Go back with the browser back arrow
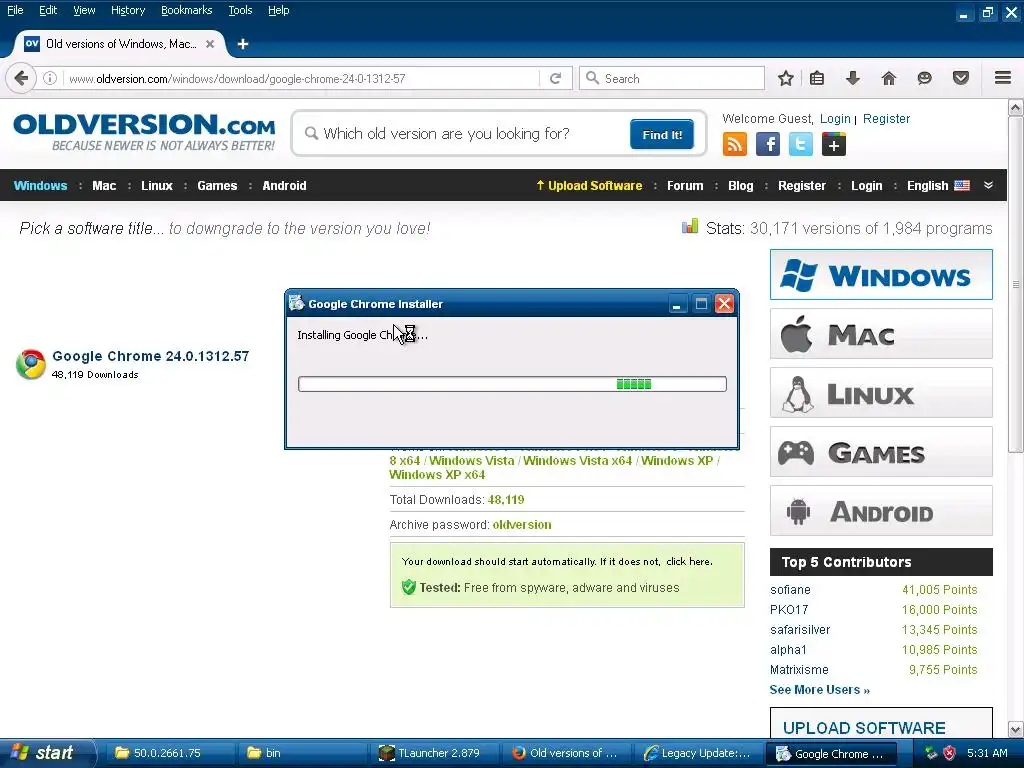 pos(21,78)
